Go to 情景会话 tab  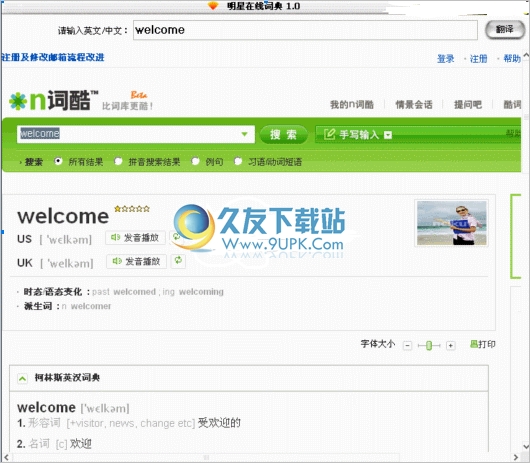[414, 105]
